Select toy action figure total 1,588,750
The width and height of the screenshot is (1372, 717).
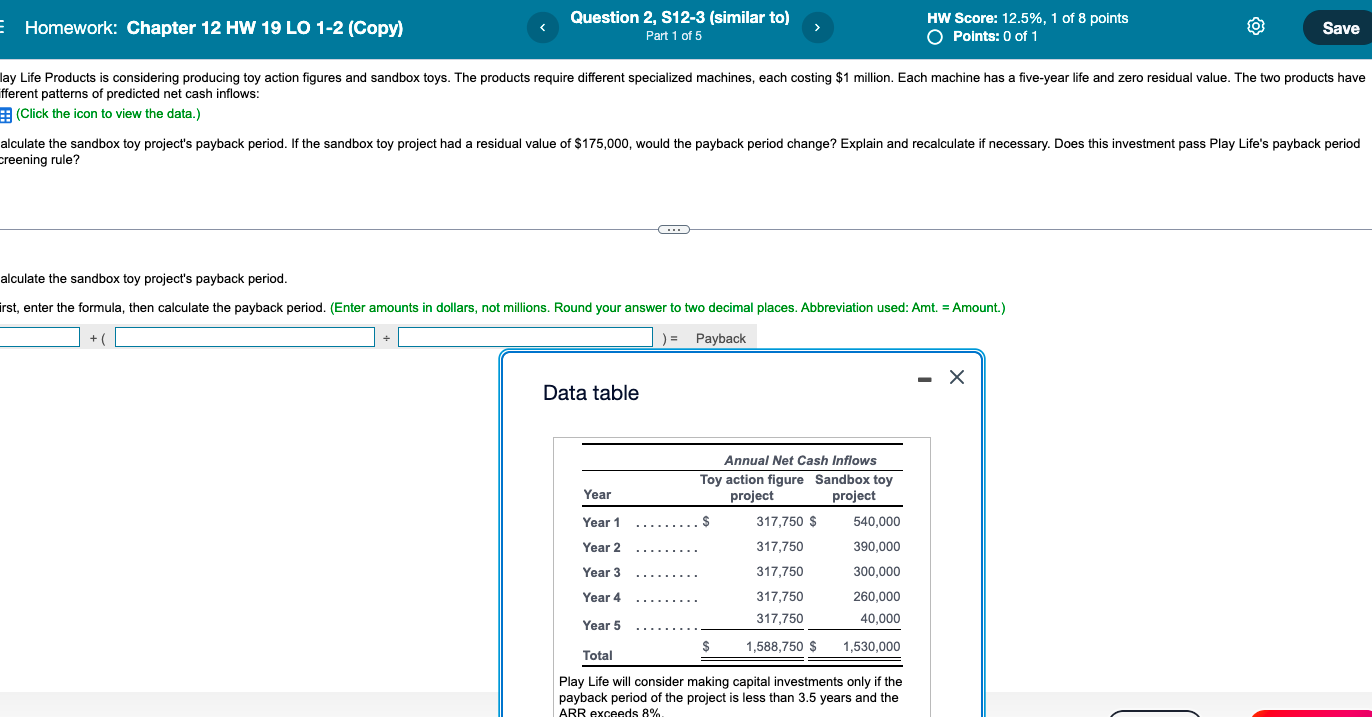774,647
